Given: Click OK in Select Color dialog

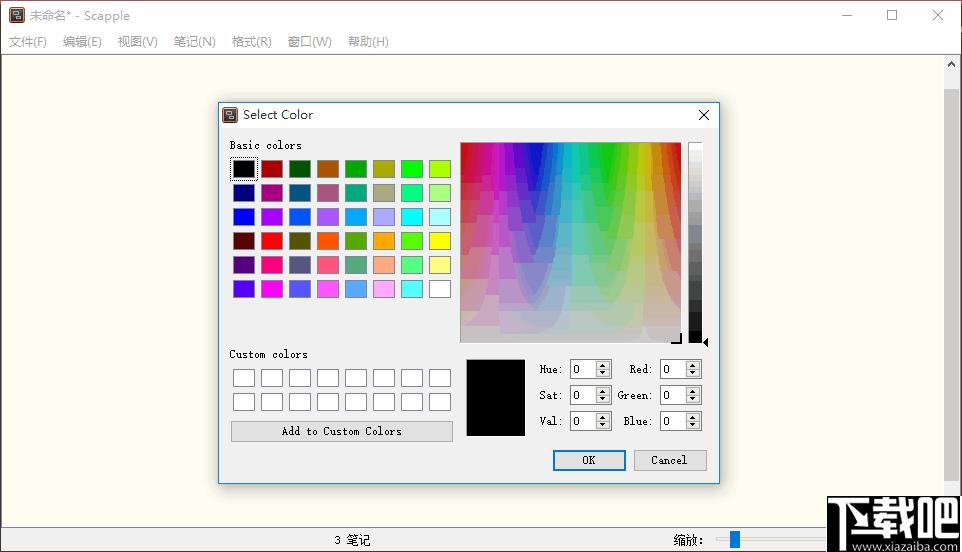Looking at the screenshot, I should point(589,460).
